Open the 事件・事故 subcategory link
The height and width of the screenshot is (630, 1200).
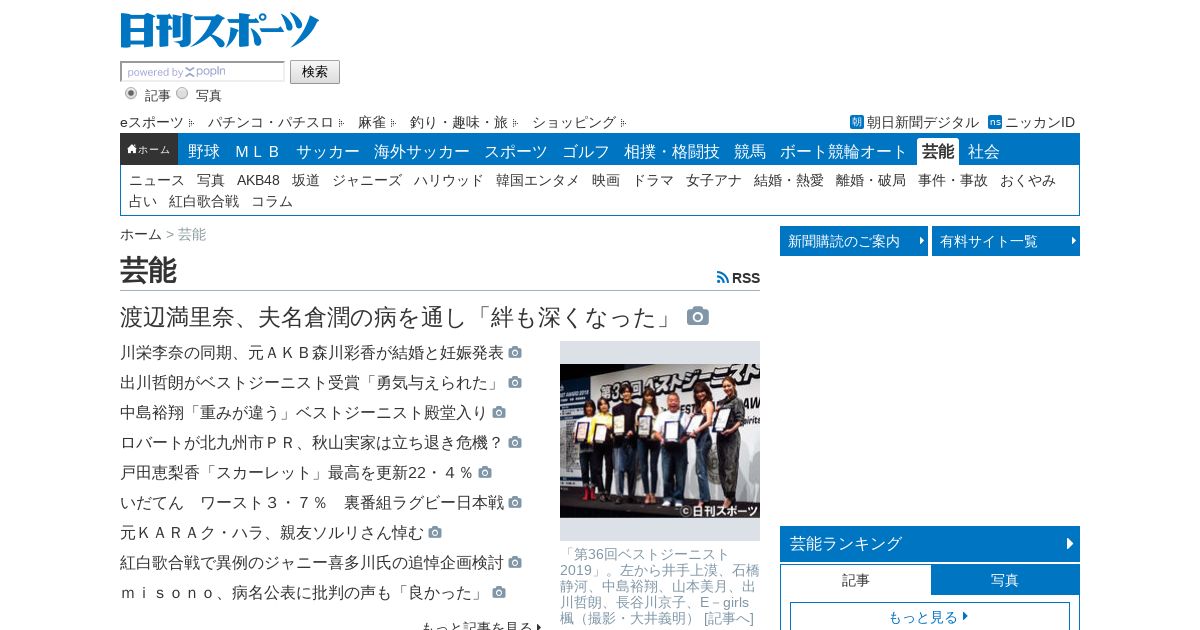pyautogui.click(x=953, y=180)
